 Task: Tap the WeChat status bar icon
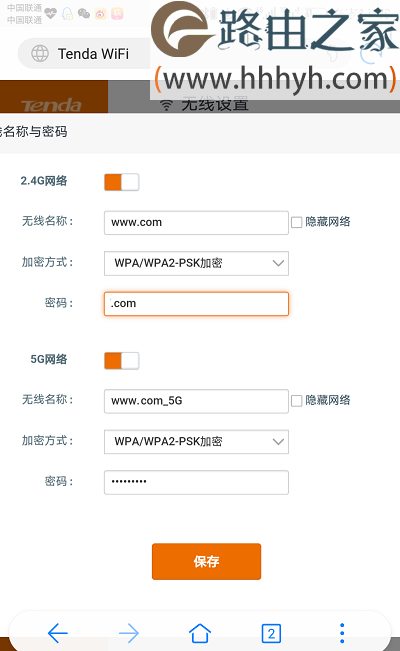(x=84, y=14)
